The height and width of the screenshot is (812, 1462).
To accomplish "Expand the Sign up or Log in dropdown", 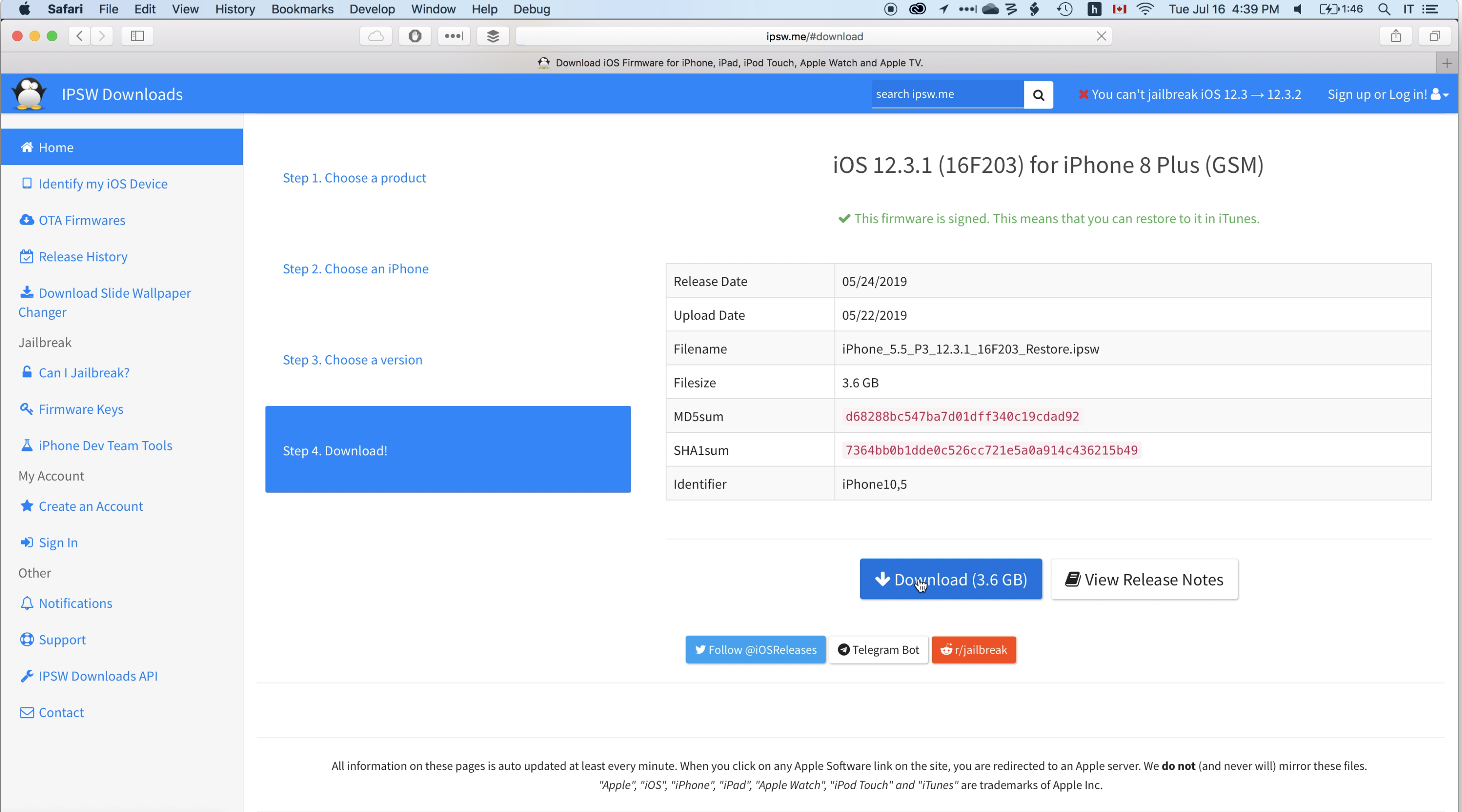I will 1387,94.
